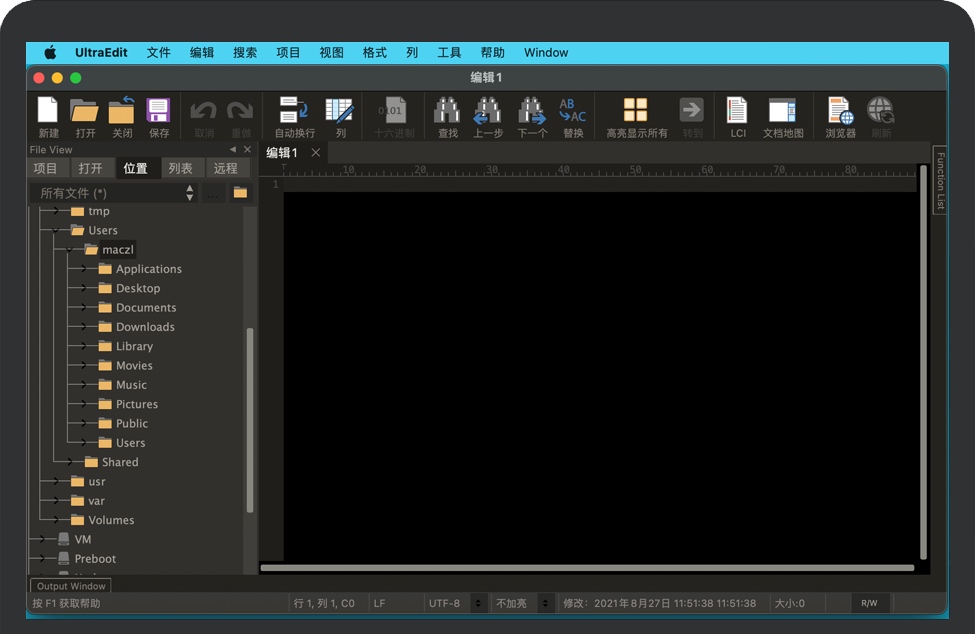Open the vertical Function List side panel
The image size is (975, 634).
[940, 181]
